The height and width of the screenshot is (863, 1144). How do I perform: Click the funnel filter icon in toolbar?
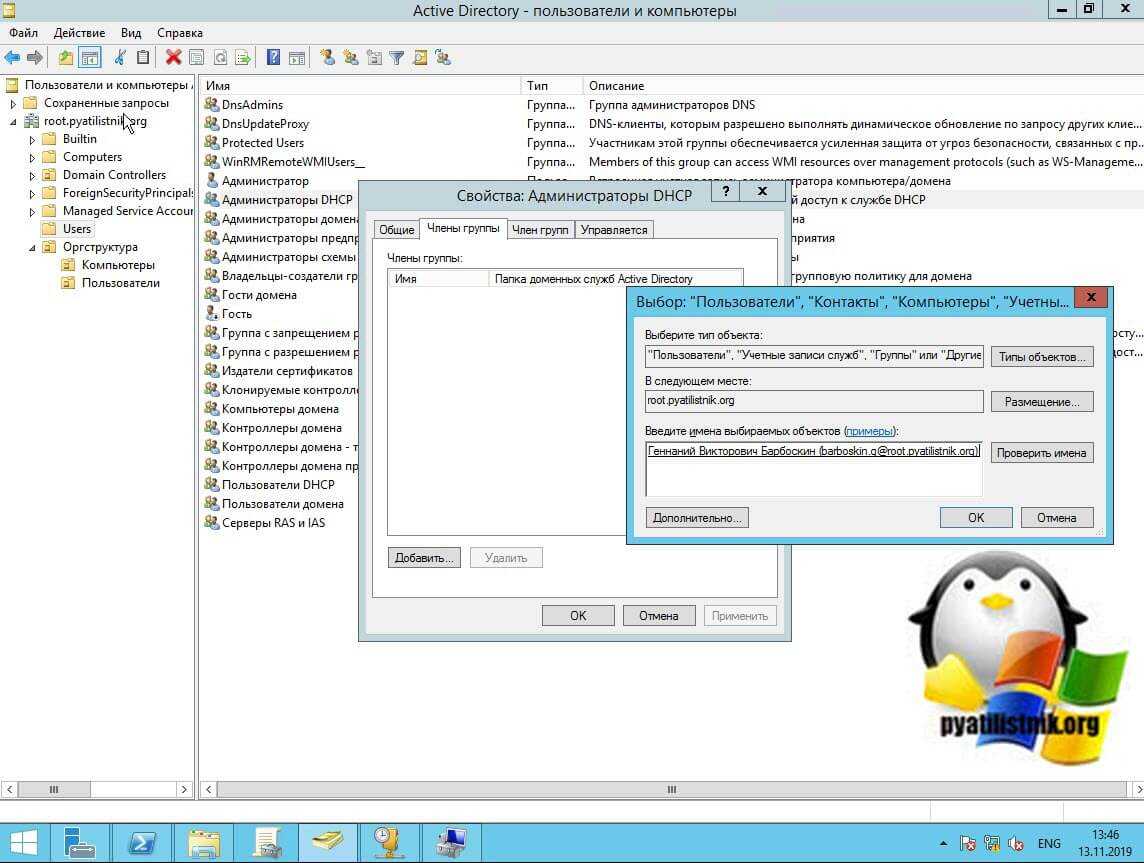(396, 58)
